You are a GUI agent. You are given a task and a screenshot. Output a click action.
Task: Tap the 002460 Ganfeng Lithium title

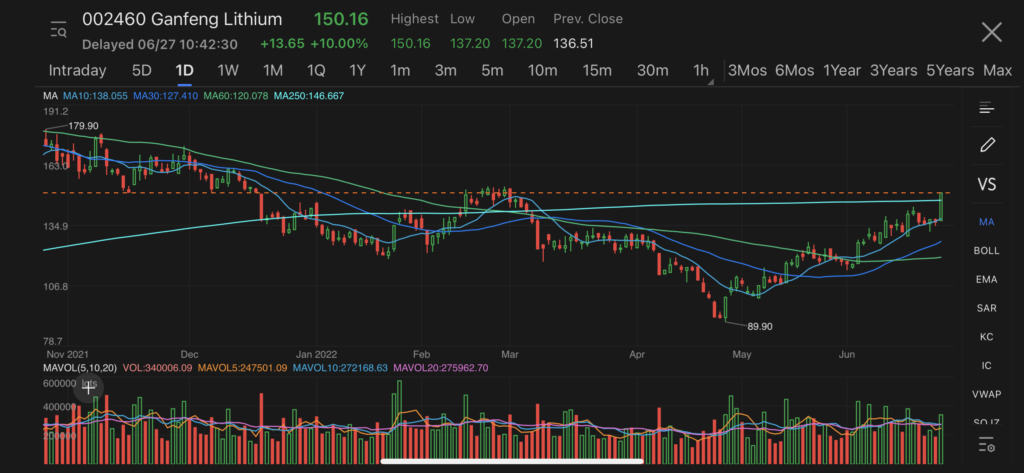pos(182,19)
